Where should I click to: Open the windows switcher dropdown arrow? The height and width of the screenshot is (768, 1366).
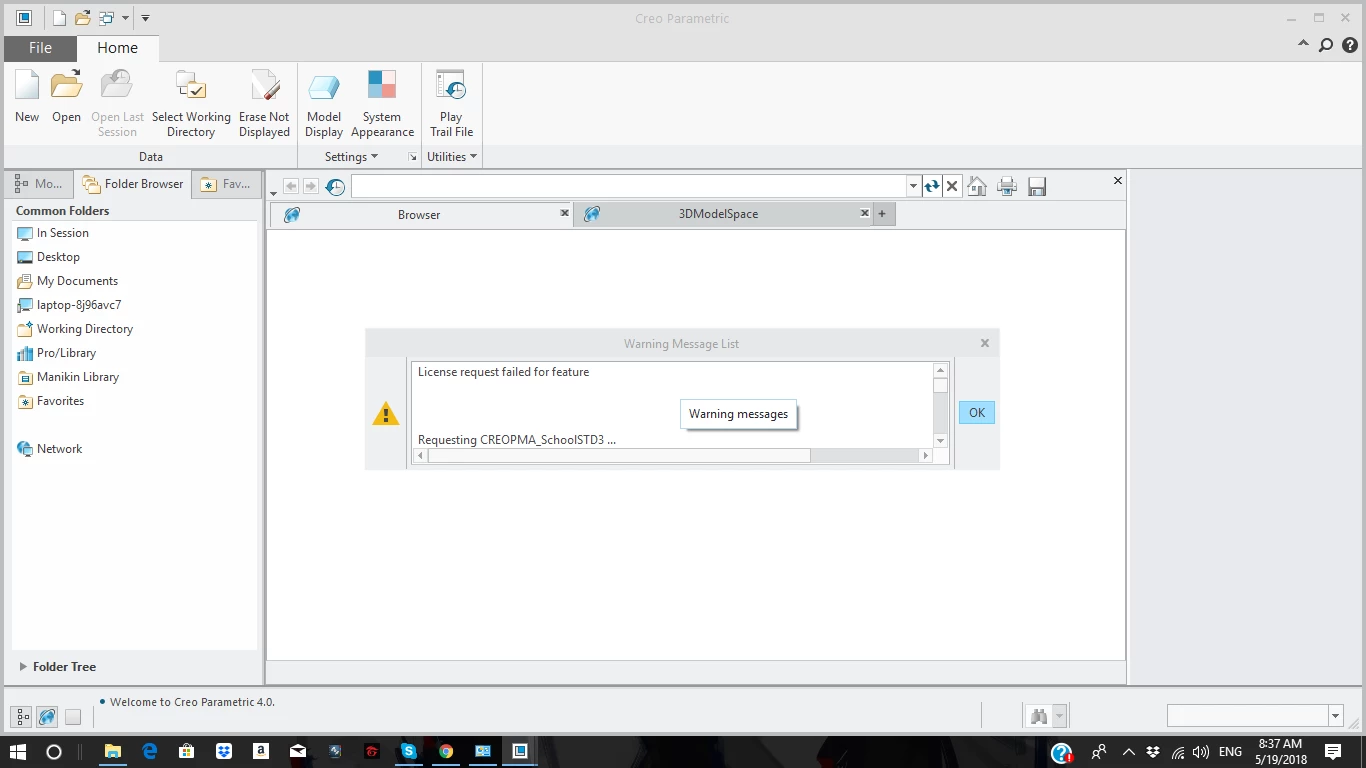coord(125,18)
